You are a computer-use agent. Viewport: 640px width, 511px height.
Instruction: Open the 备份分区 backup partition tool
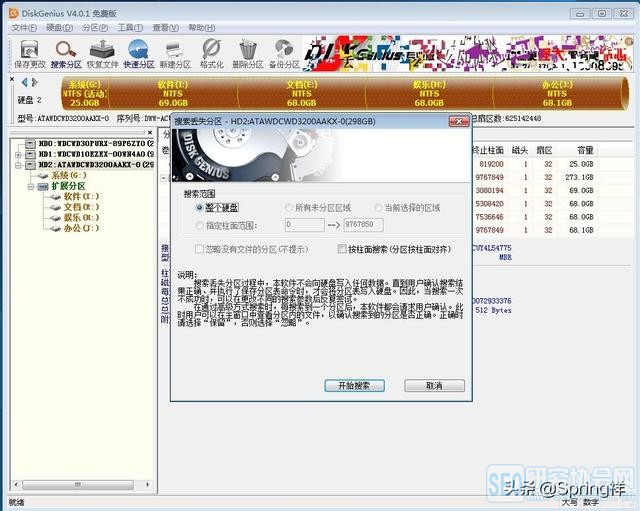[x=284, y=53]
